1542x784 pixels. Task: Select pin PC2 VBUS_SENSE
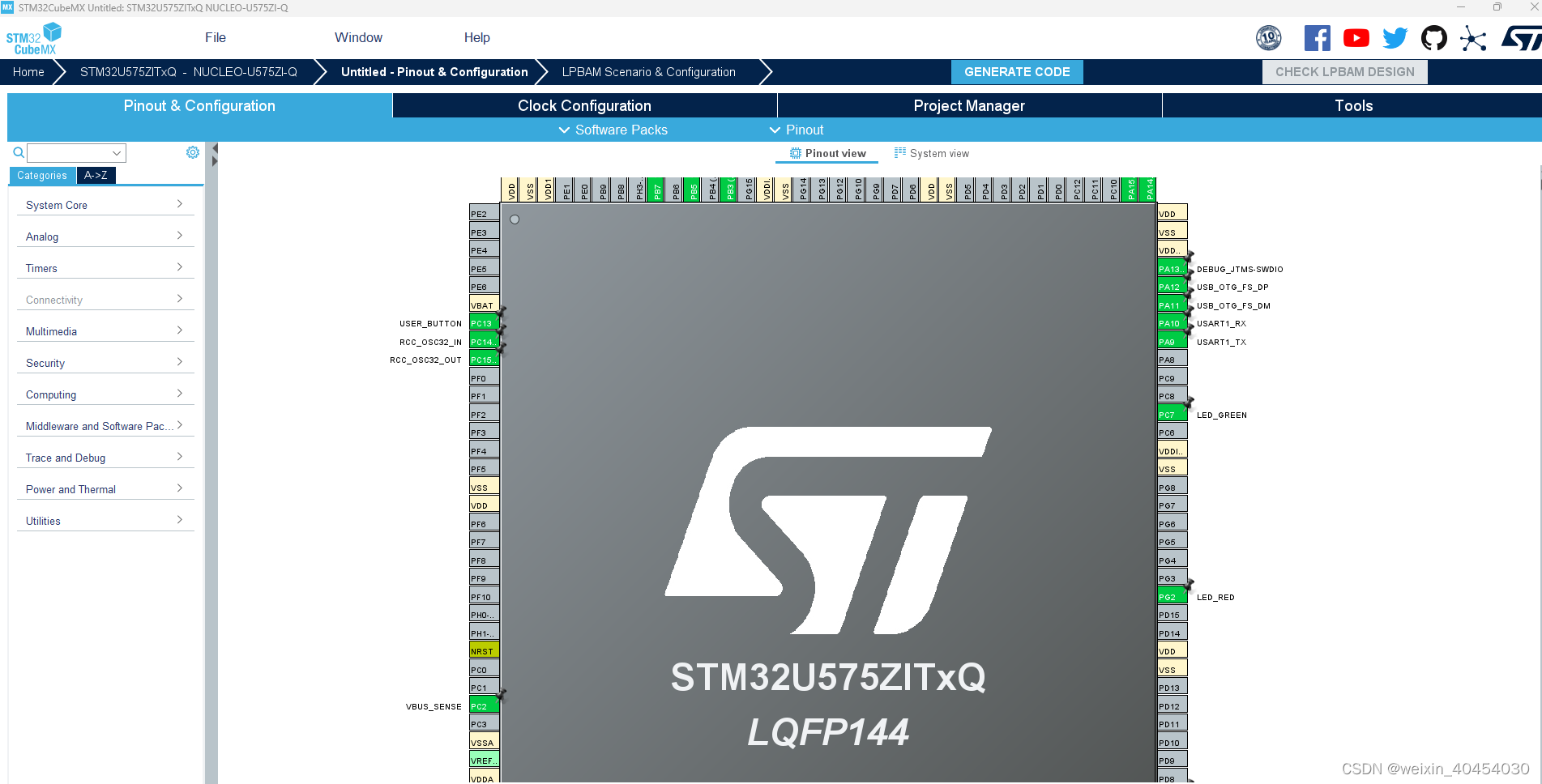pos(484,706)
